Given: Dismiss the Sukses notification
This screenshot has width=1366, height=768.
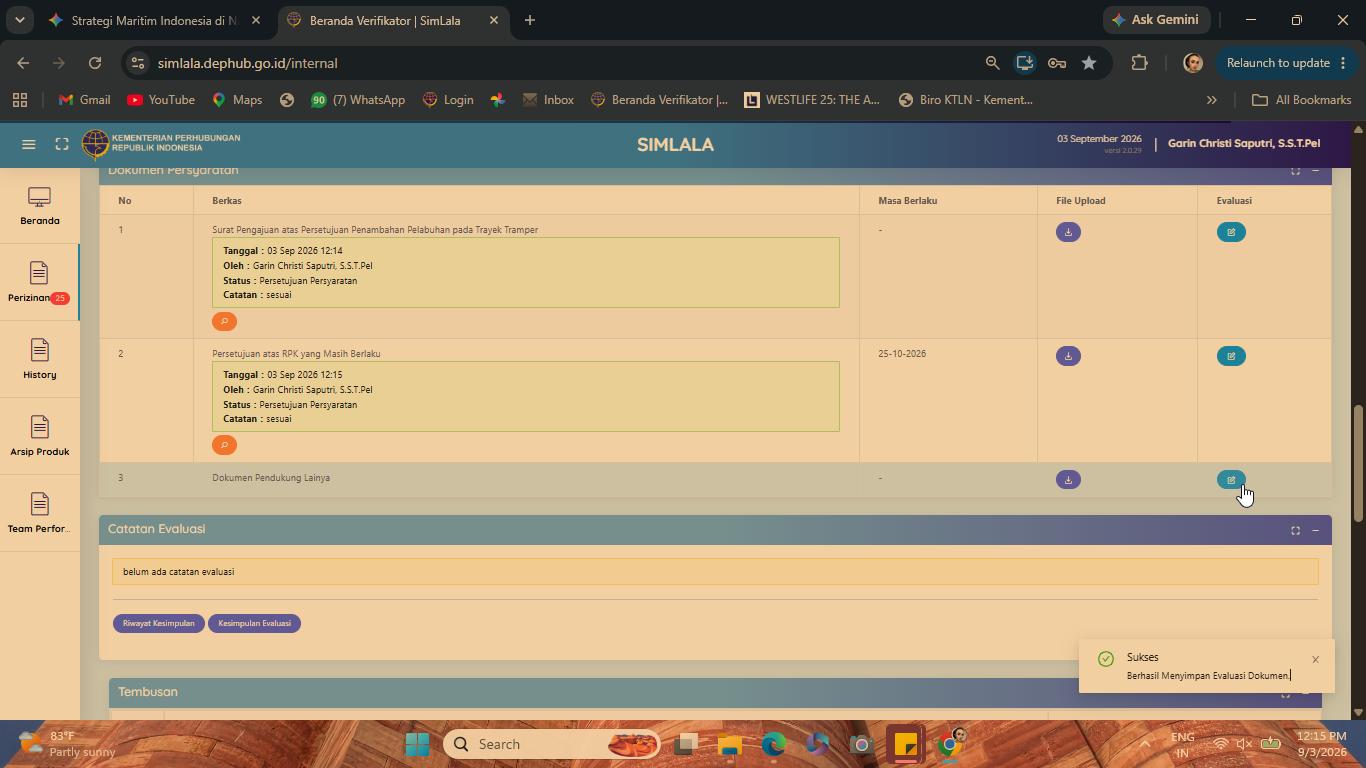Looking at the screenshot, I should [1315, 659].
